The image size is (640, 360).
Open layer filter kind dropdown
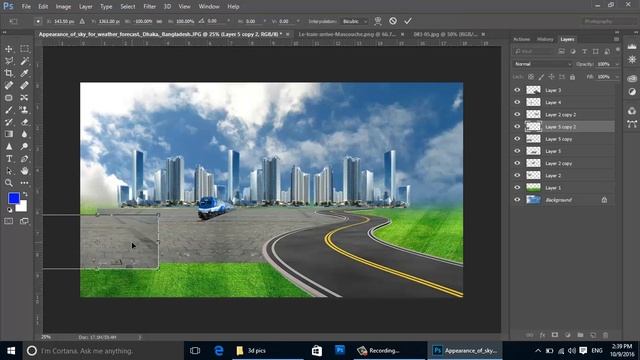tap(533, 51)
